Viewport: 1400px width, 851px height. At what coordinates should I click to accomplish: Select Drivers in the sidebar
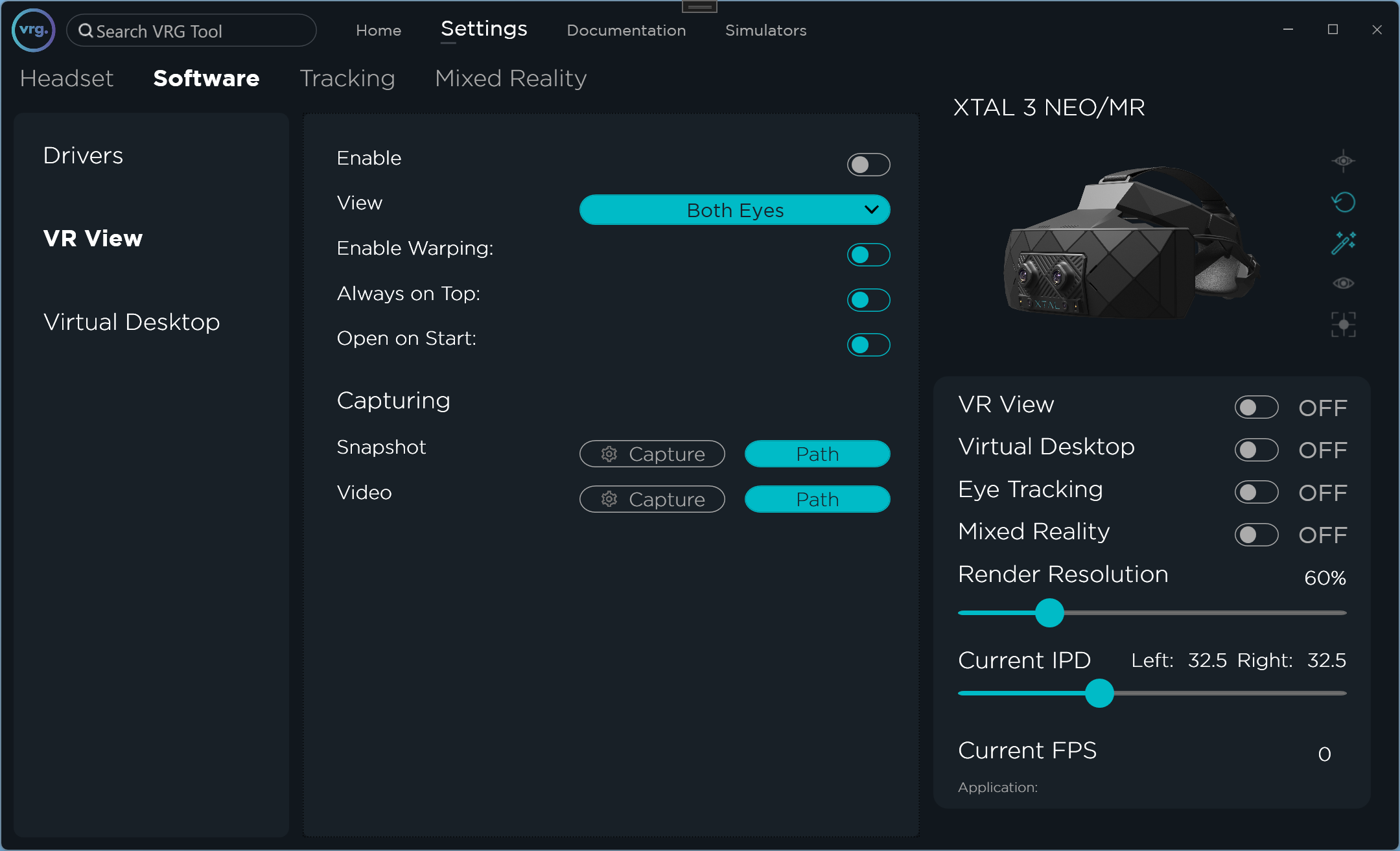pos(83,156)
